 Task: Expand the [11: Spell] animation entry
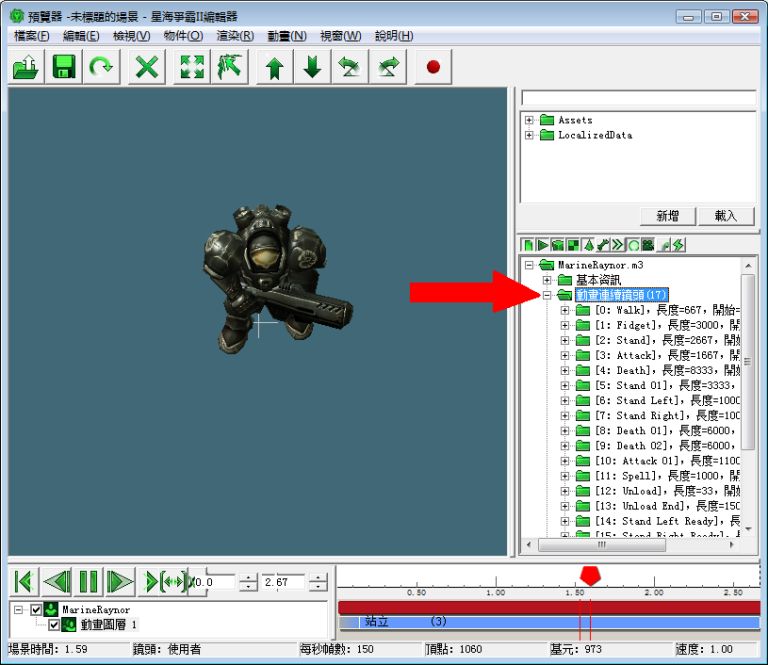565,476
